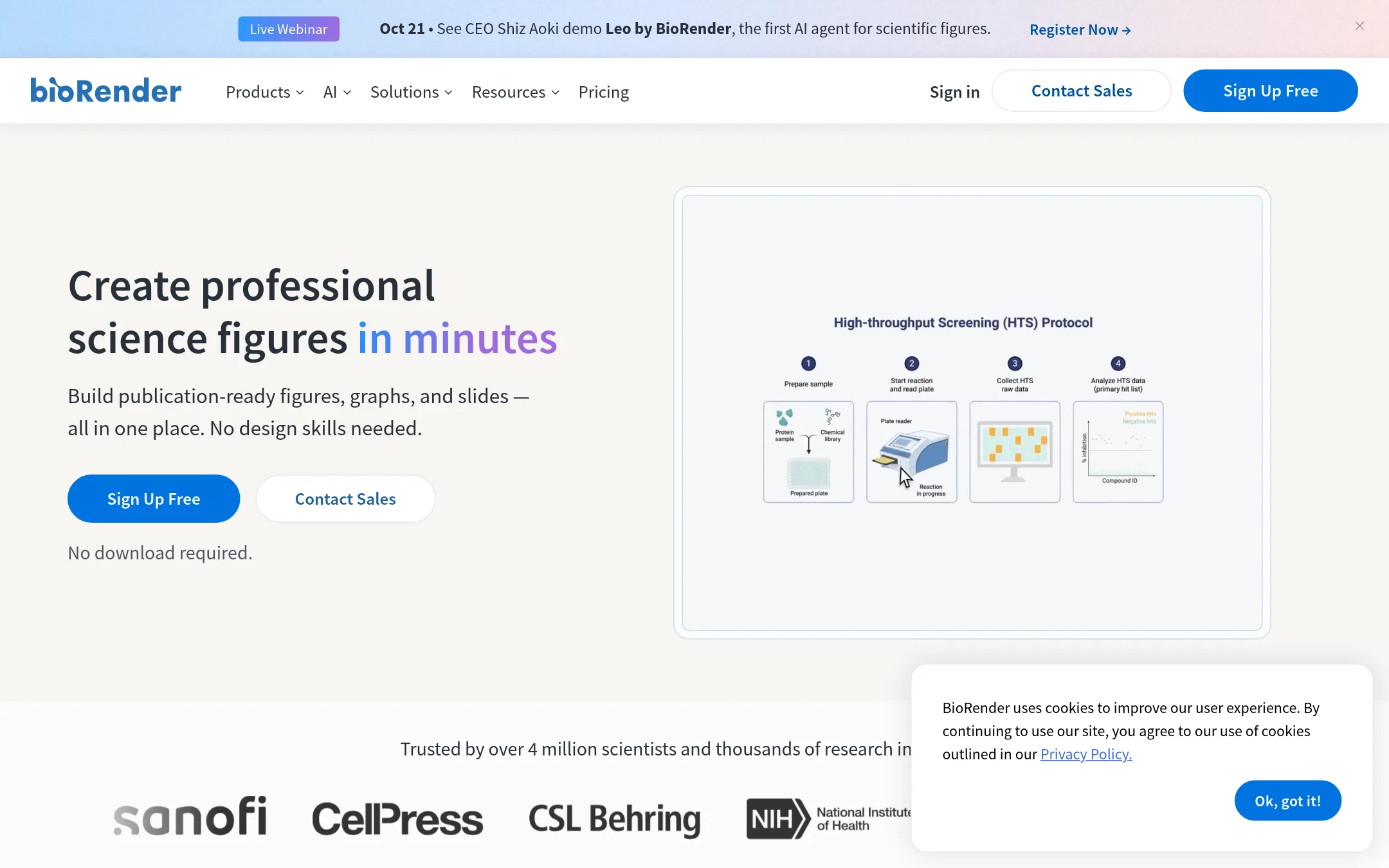Click Sign in in the header
The width and height of the screenshot is (1389, 868).
pyautogui.click(x=954, y=92)
